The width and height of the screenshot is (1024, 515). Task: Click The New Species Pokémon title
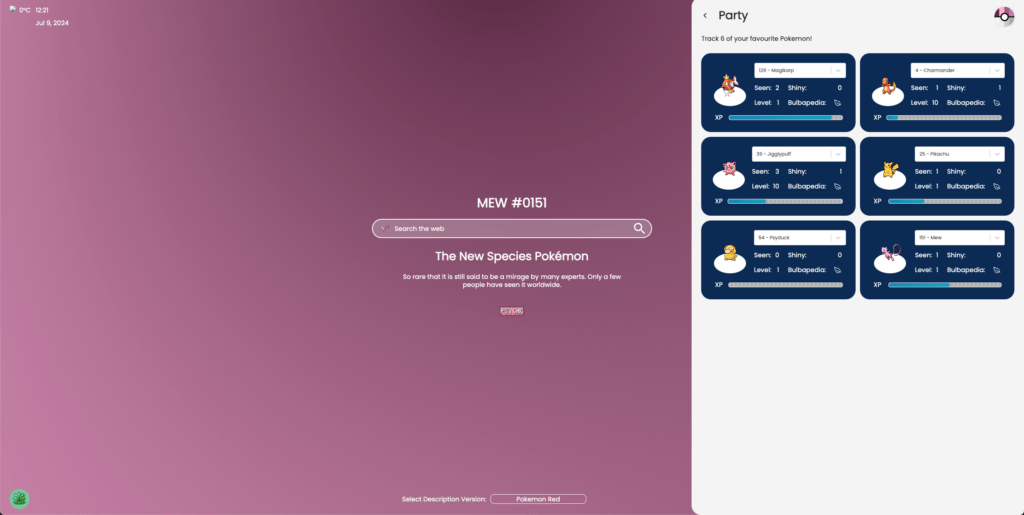[x=512, y=257]
